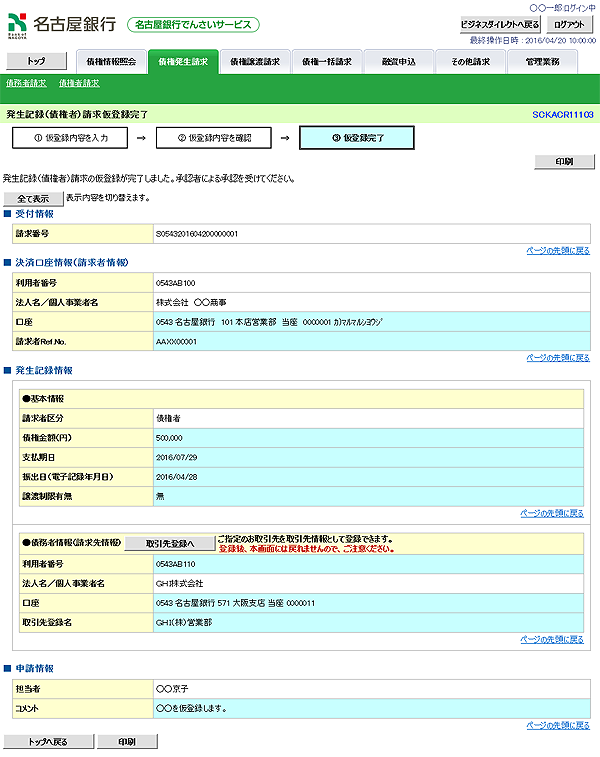The height and width of the screenshot is (757, 600).
Task: Click the bottom 印刷 button
Action: coord(127,742)
